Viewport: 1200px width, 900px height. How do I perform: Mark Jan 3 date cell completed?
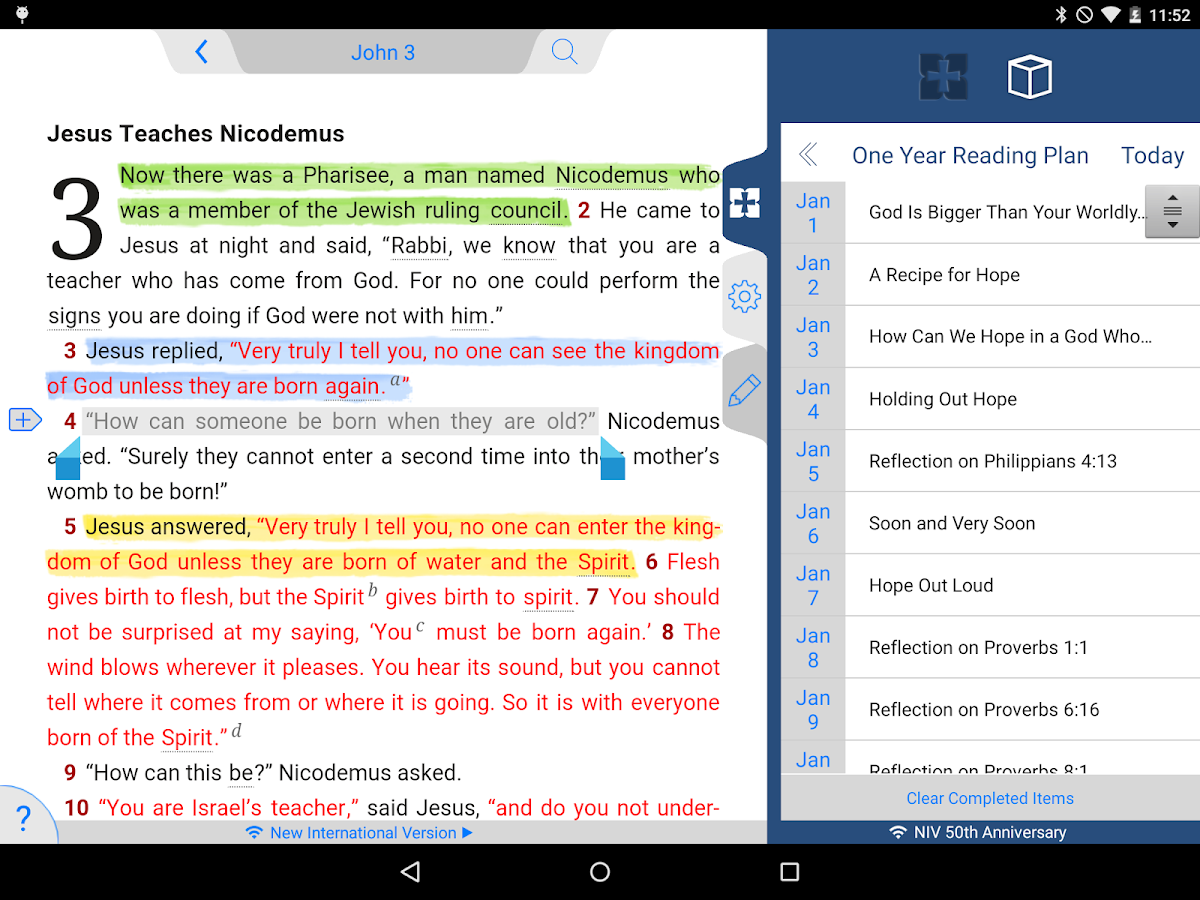tap(813, 337)
